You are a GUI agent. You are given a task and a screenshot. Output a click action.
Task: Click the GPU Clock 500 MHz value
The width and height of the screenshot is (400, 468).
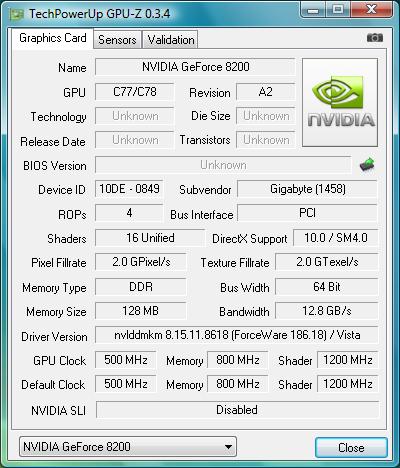point(126,360)
